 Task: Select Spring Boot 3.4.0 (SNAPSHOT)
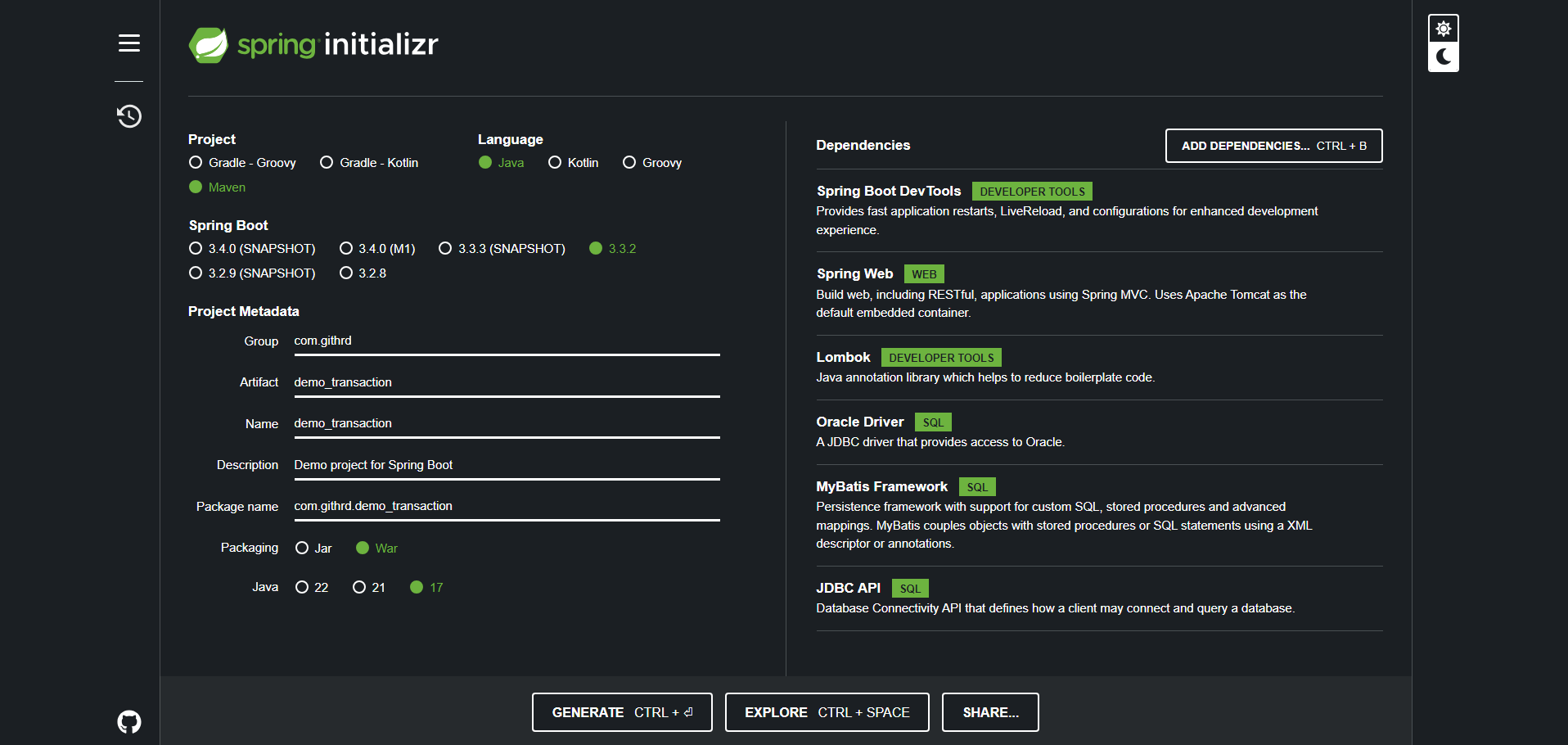coord(252,249)
